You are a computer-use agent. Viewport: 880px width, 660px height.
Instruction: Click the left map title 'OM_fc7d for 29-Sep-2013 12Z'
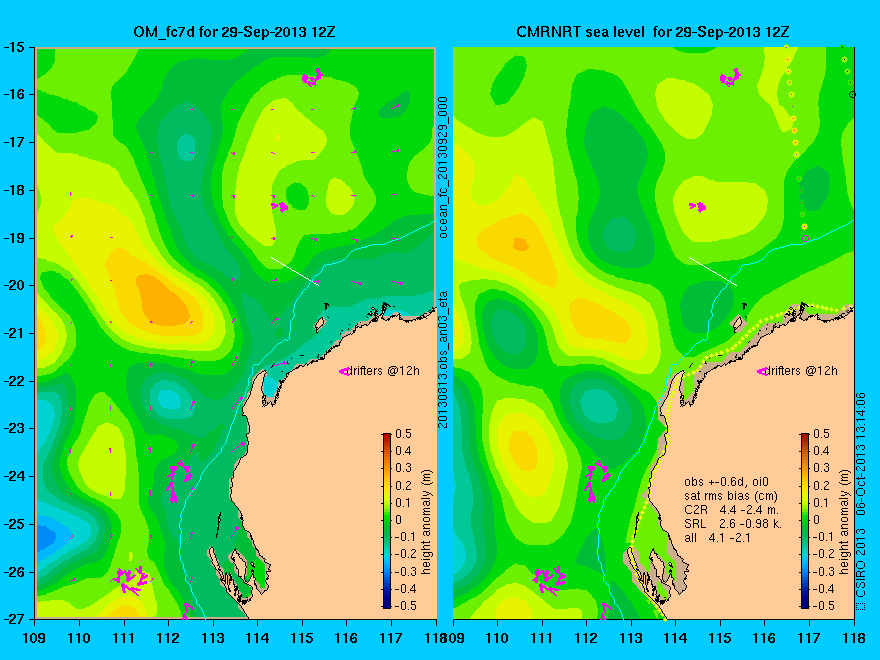click(x=234, y=32)
